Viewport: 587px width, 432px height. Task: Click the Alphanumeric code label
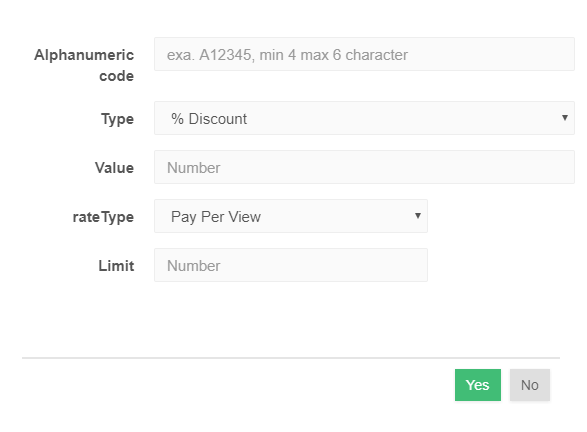(84, 65)
